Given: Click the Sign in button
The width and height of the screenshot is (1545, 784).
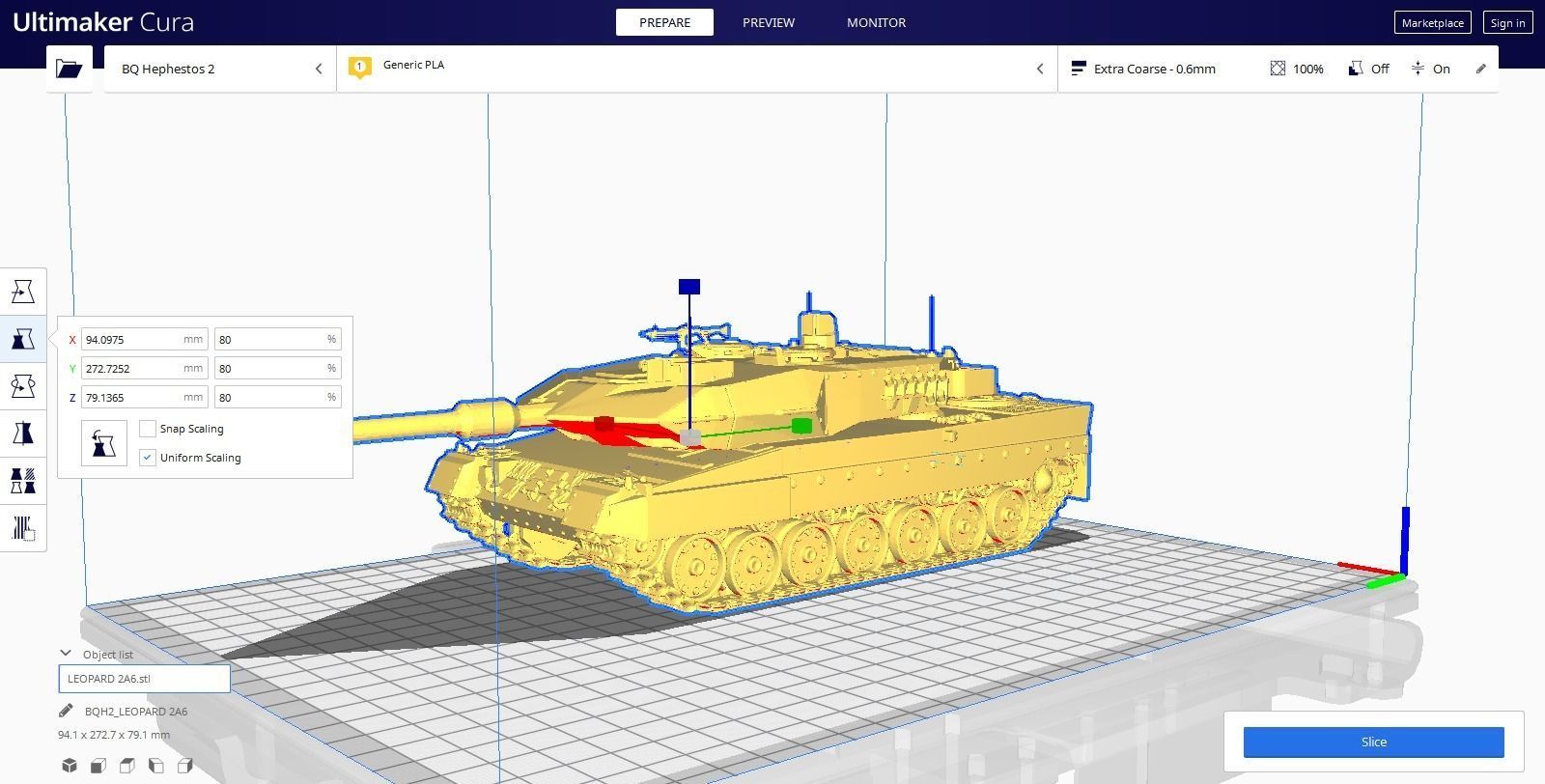Looking at the screenshot, I should 1507,23.
